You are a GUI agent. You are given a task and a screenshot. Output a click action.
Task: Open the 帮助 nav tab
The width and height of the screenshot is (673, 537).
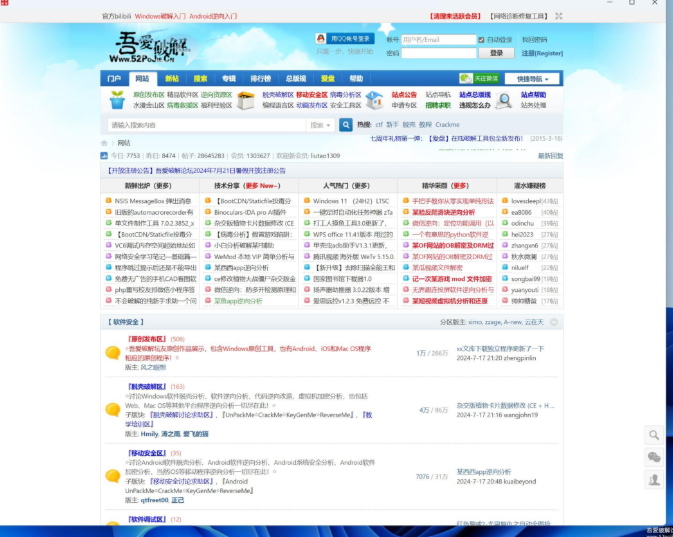click(x=356, y=79)
